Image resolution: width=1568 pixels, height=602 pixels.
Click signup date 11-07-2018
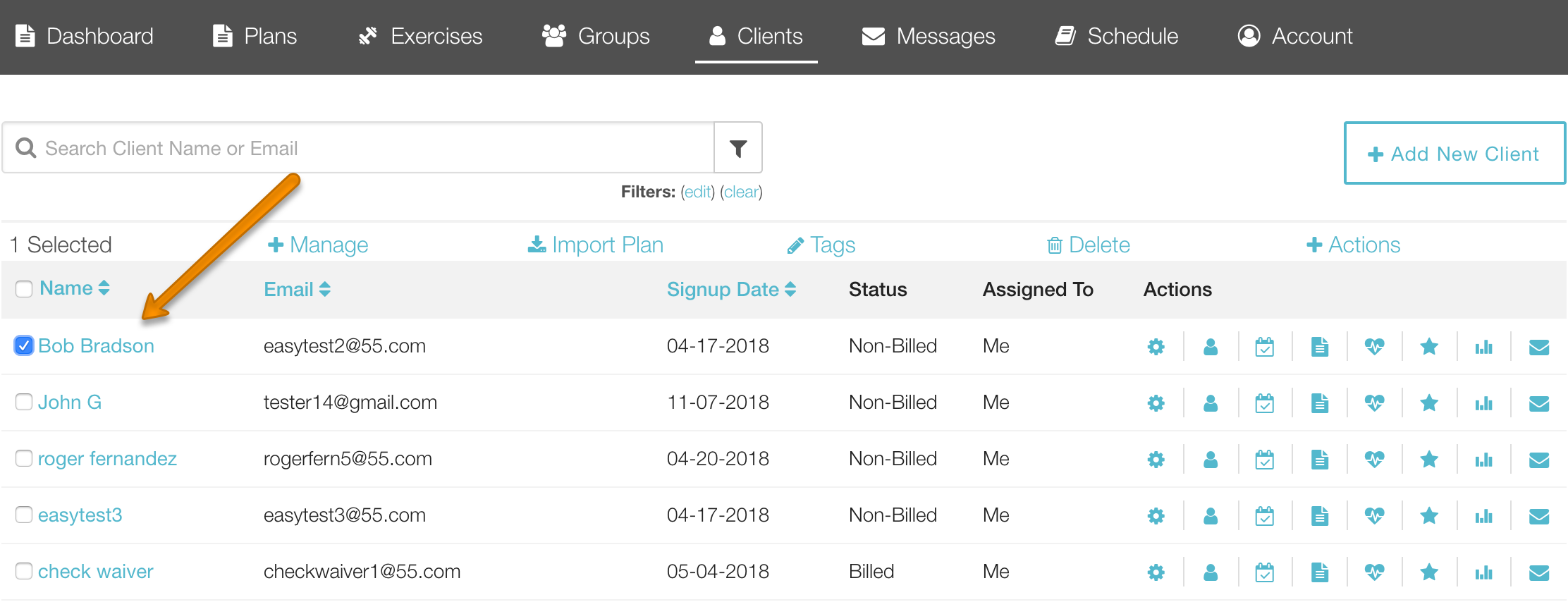coord(718,402)
